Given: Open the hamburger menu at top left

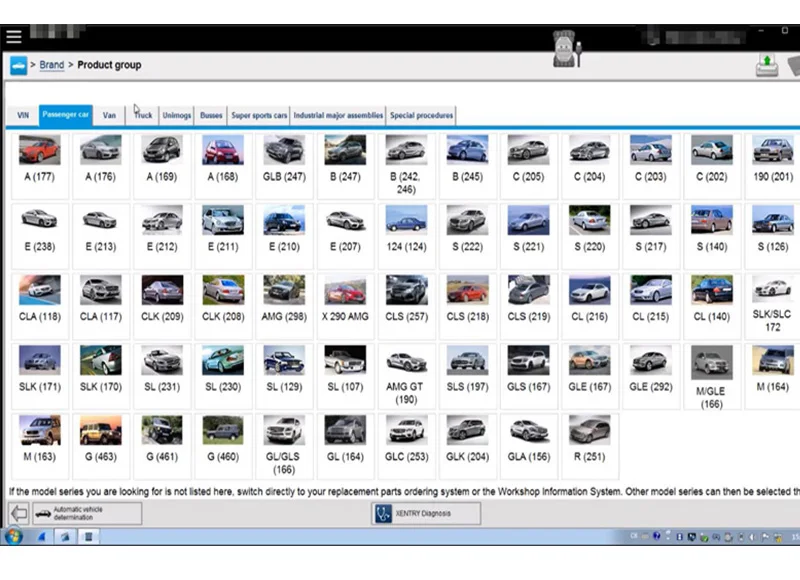Looking at the screenshot, I should tap(14, 37).
